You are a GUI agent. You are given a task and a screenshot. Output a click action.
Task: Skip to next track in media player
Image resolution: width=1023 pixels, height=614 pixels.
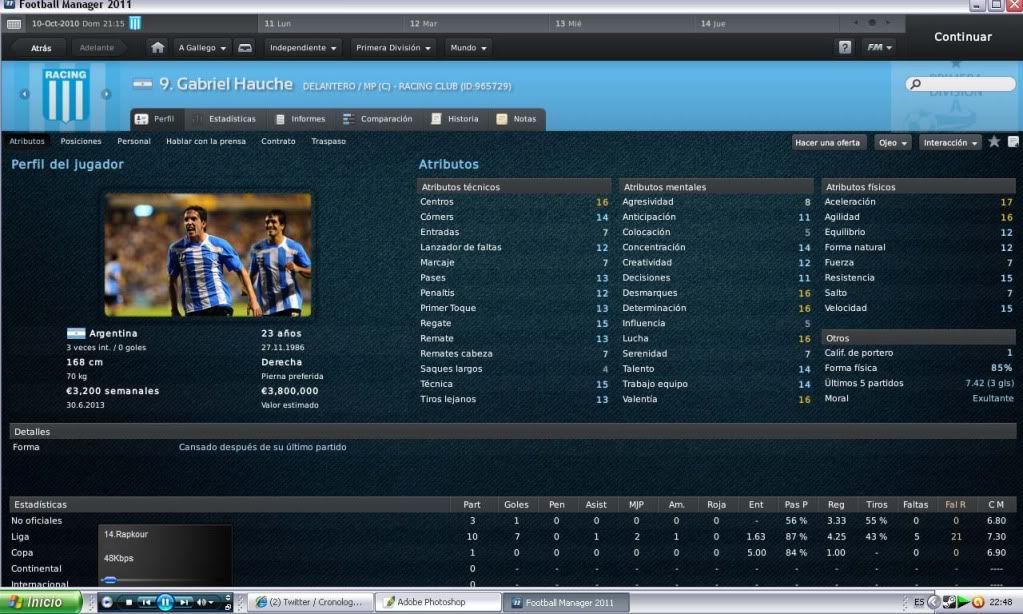(185, 602)
